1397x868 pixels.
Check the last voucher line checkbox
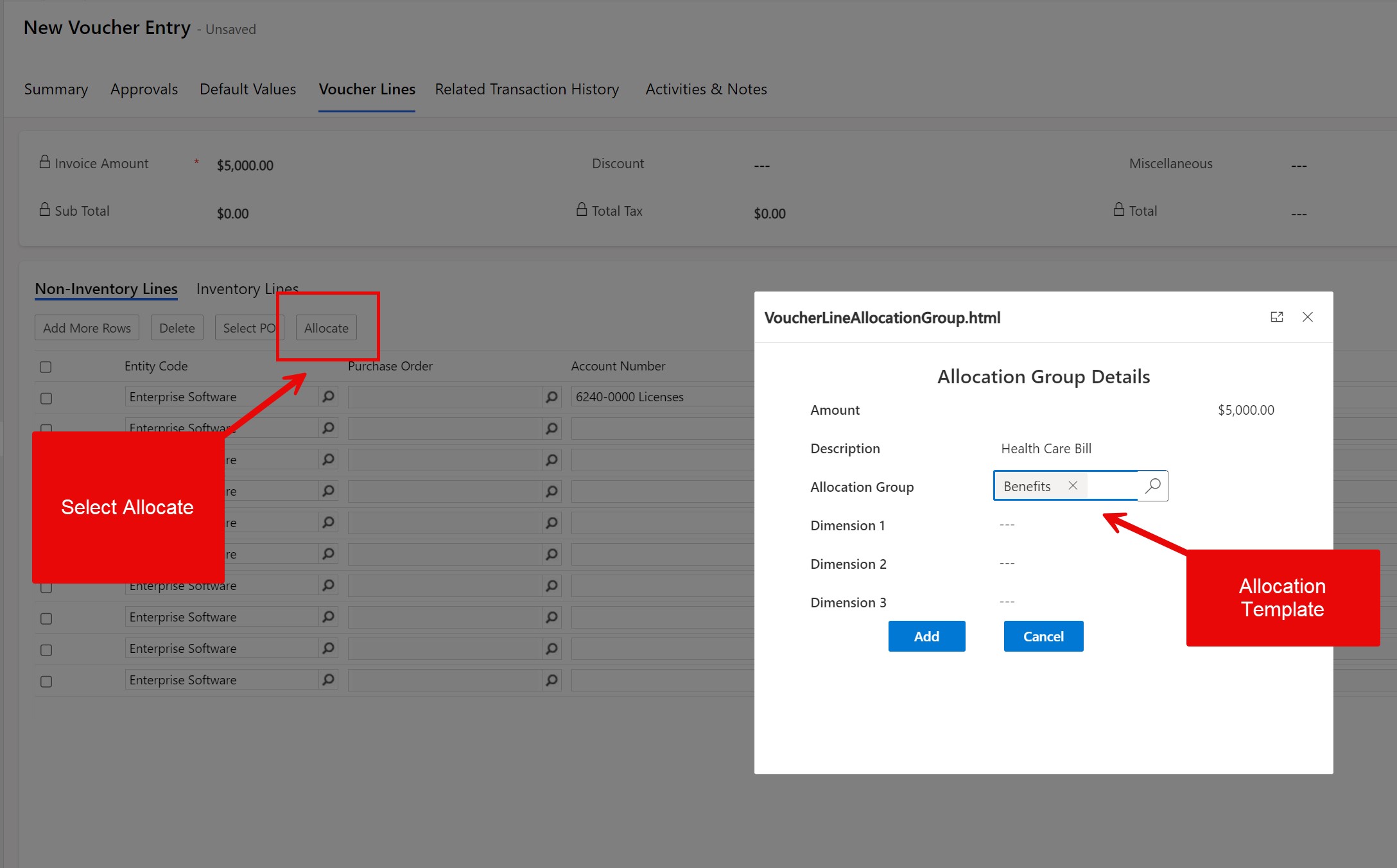click(46, 681)
